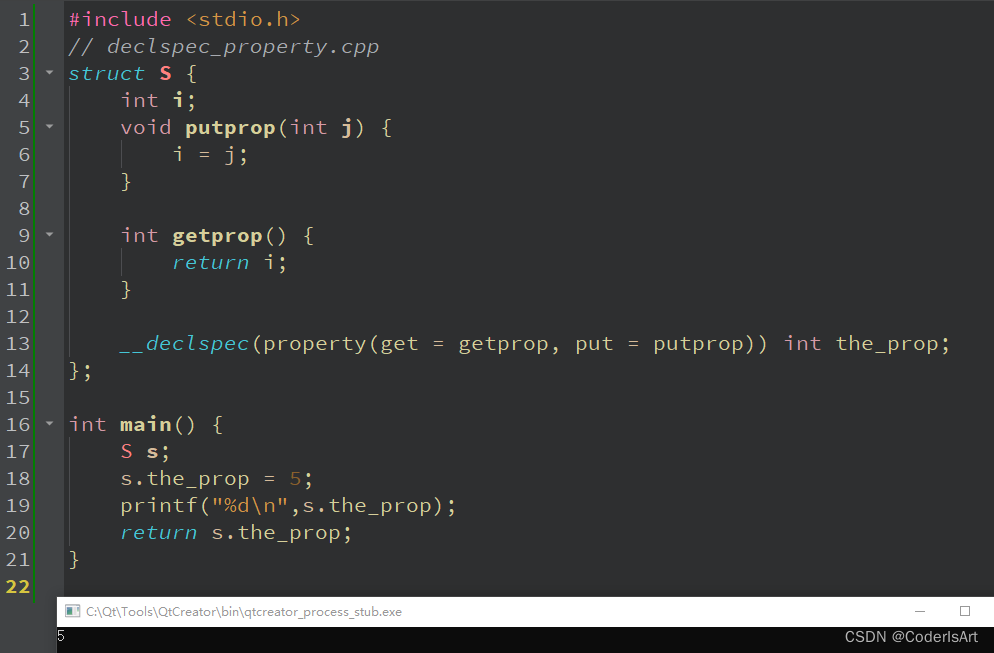Click line number 18 in the gutter

pos(18,478)
